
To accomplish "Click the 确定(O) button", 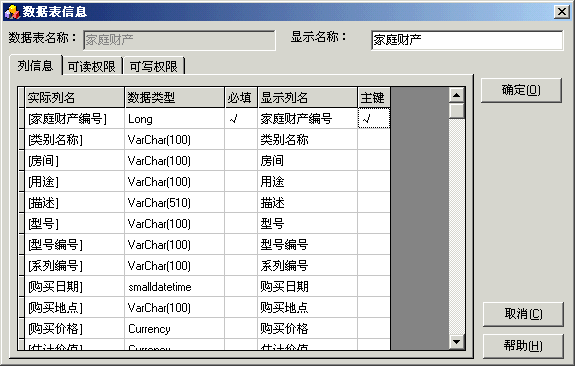I will point(521,90).
